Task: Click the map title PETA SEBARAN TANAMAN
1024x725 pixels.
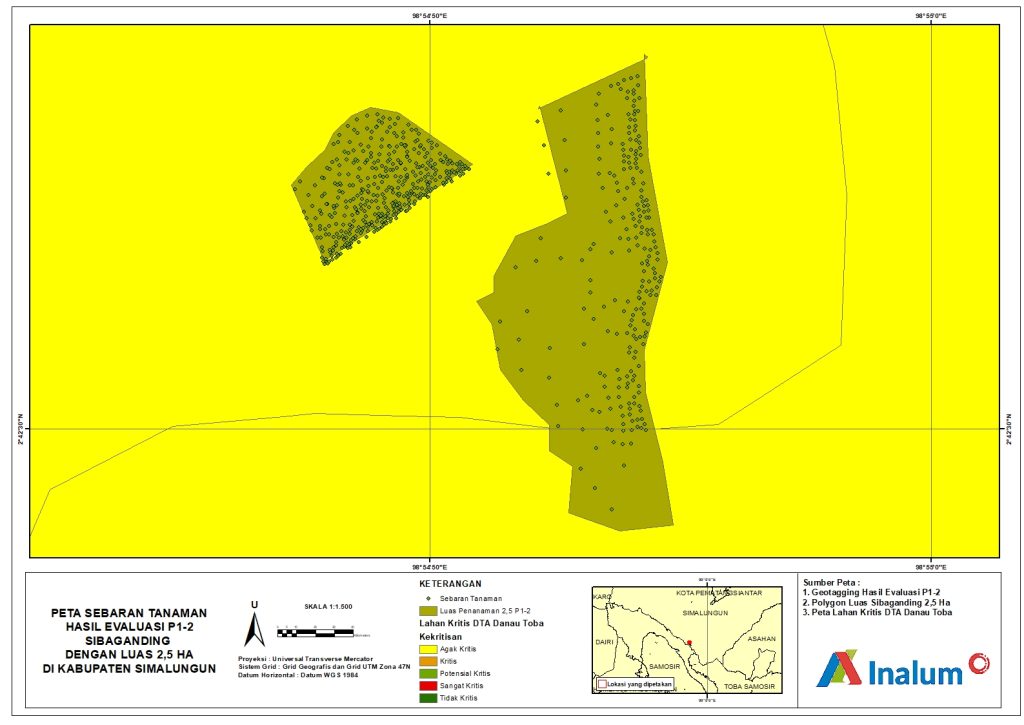Action: coord(128,613)
